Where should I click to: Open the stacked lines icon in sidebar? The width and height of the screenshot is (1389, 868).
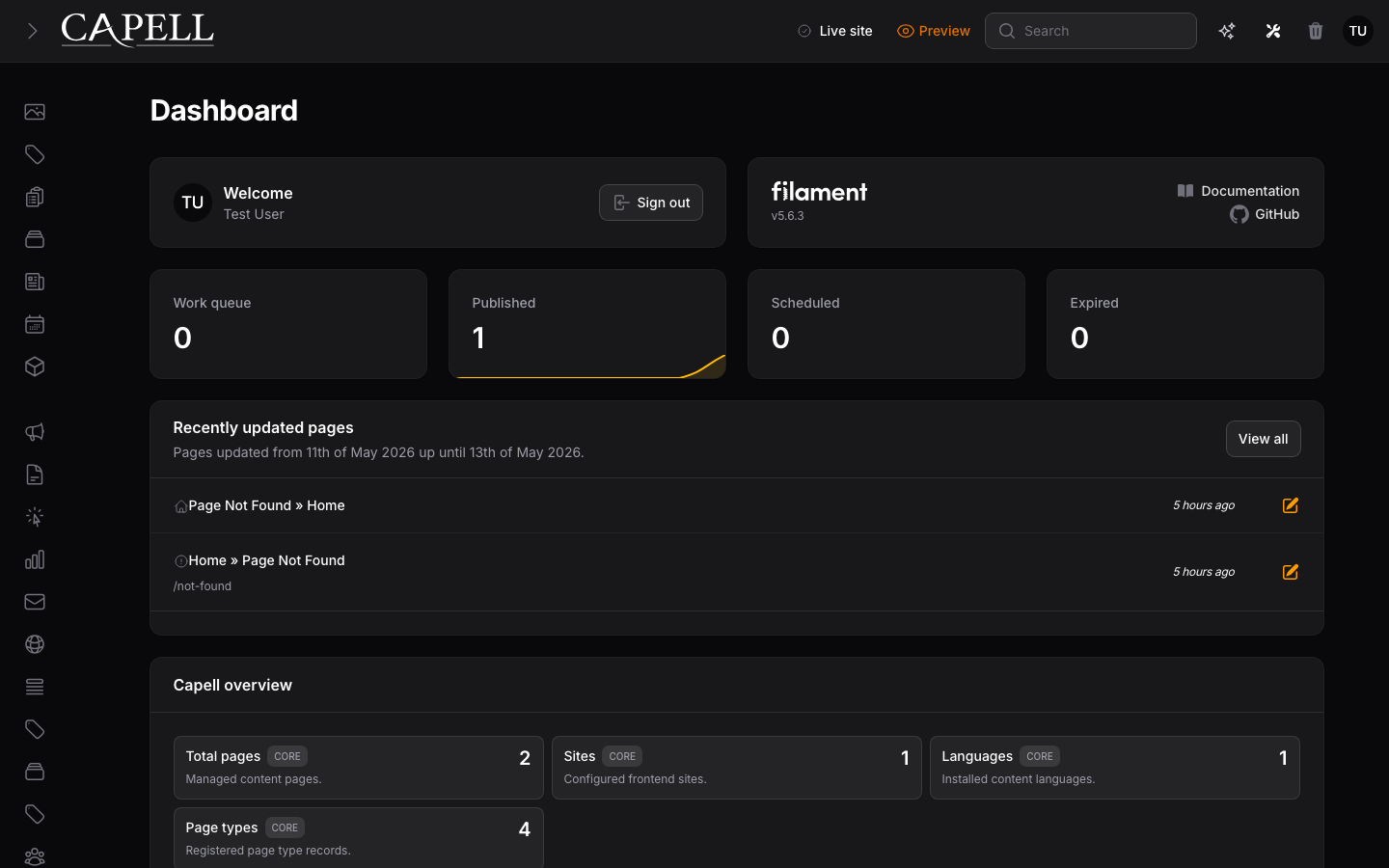[35, 687]
